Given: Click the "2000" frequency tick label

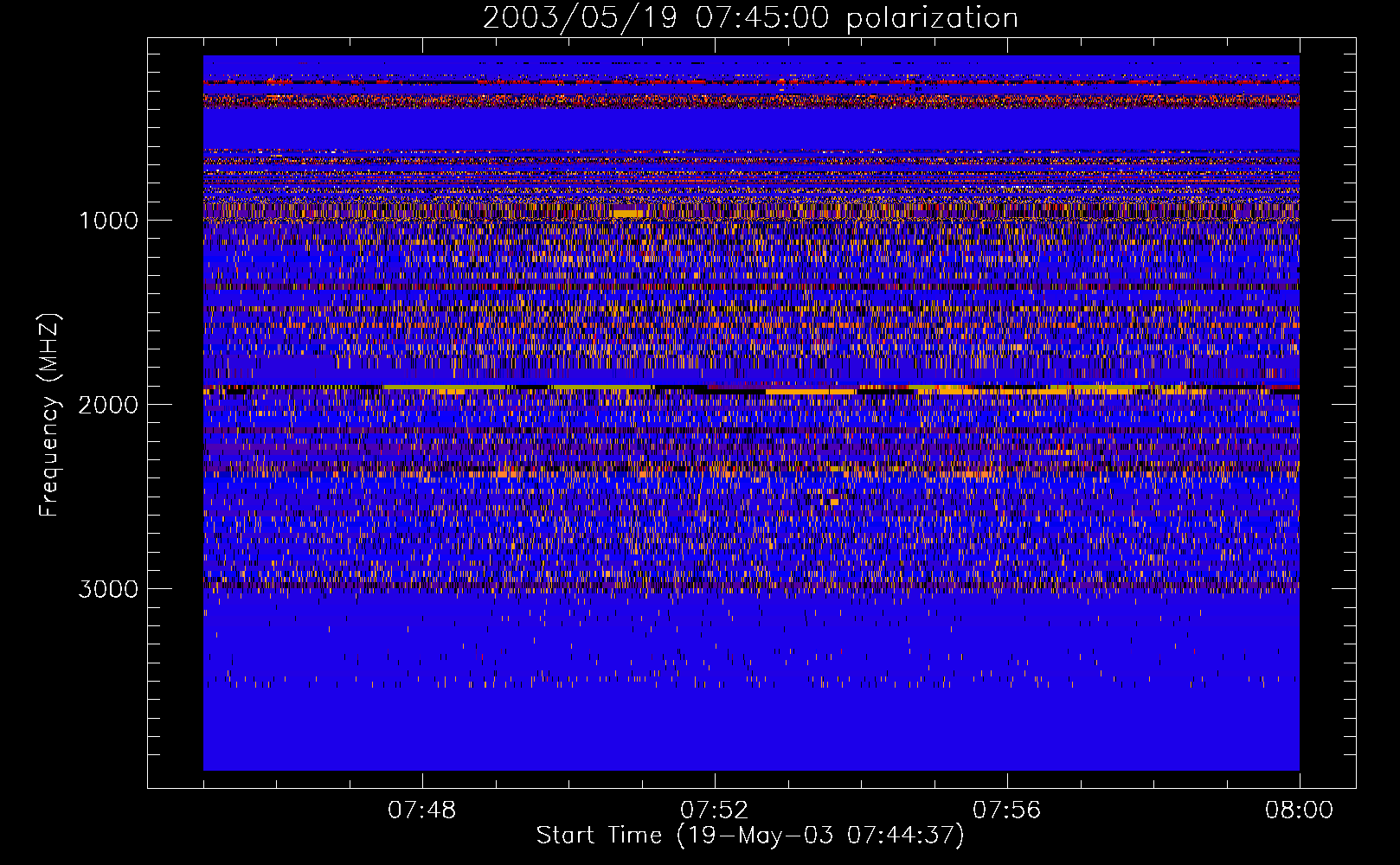Looking at the screenshot, I should click(x=108, y=405).
